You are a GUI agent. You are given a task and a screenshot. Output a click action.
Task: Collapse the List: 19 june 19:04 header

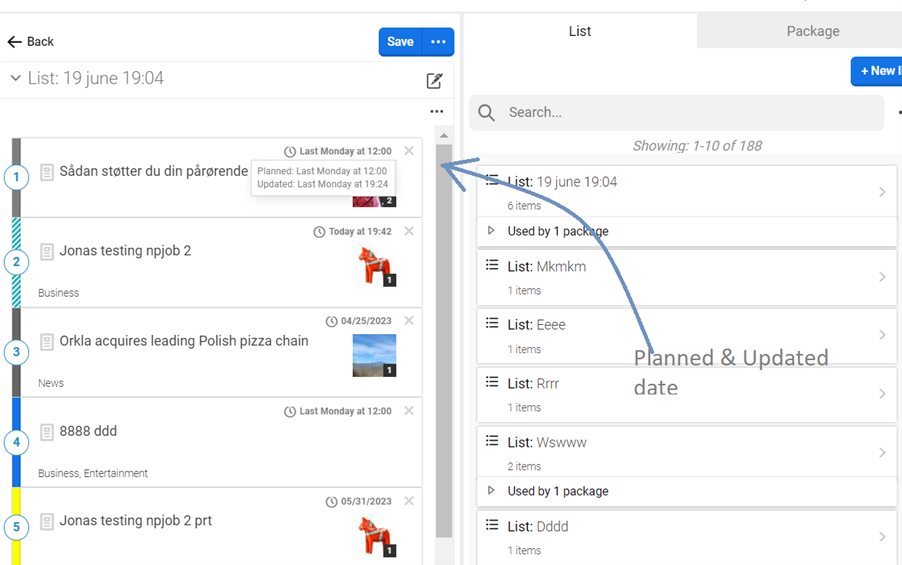click(x=15, y=78)
